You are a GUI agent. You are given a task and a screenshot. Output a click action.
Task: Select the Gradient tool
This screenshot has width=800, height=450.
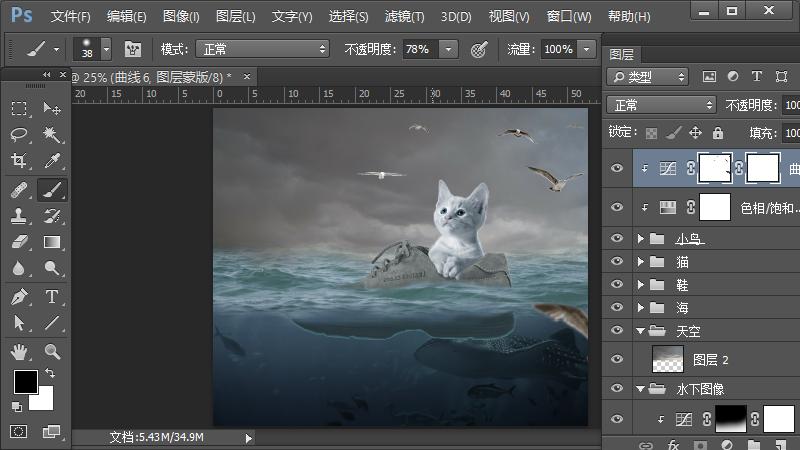[52, 242]
